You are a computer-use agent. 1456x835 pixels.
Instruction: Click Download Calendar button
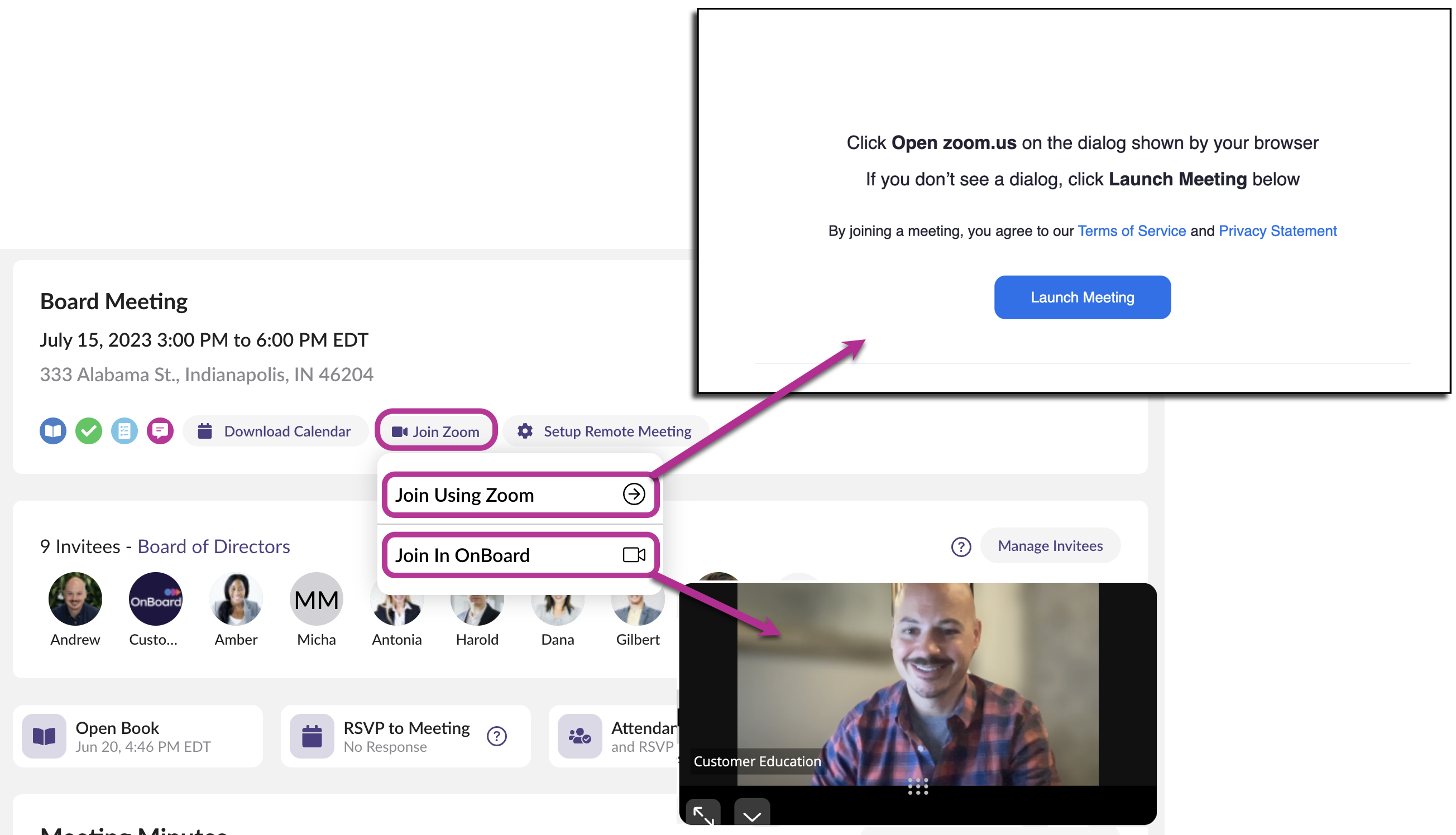pos(275,431)
